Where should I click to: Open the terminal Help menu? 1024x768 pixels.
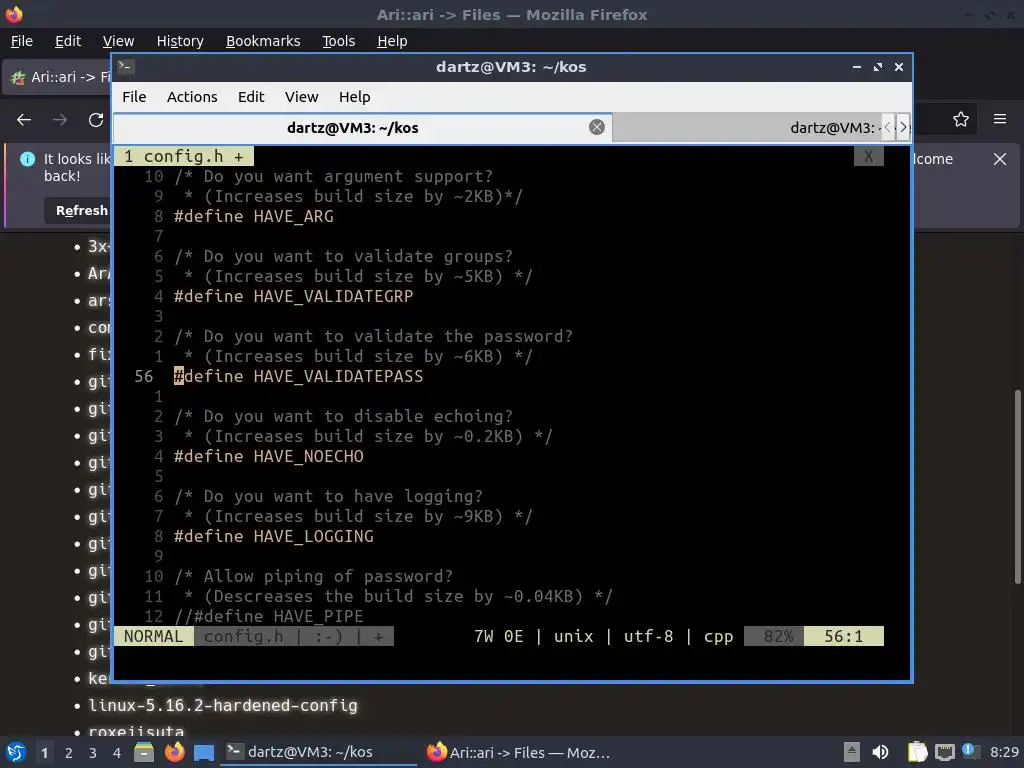click(355, 97)
